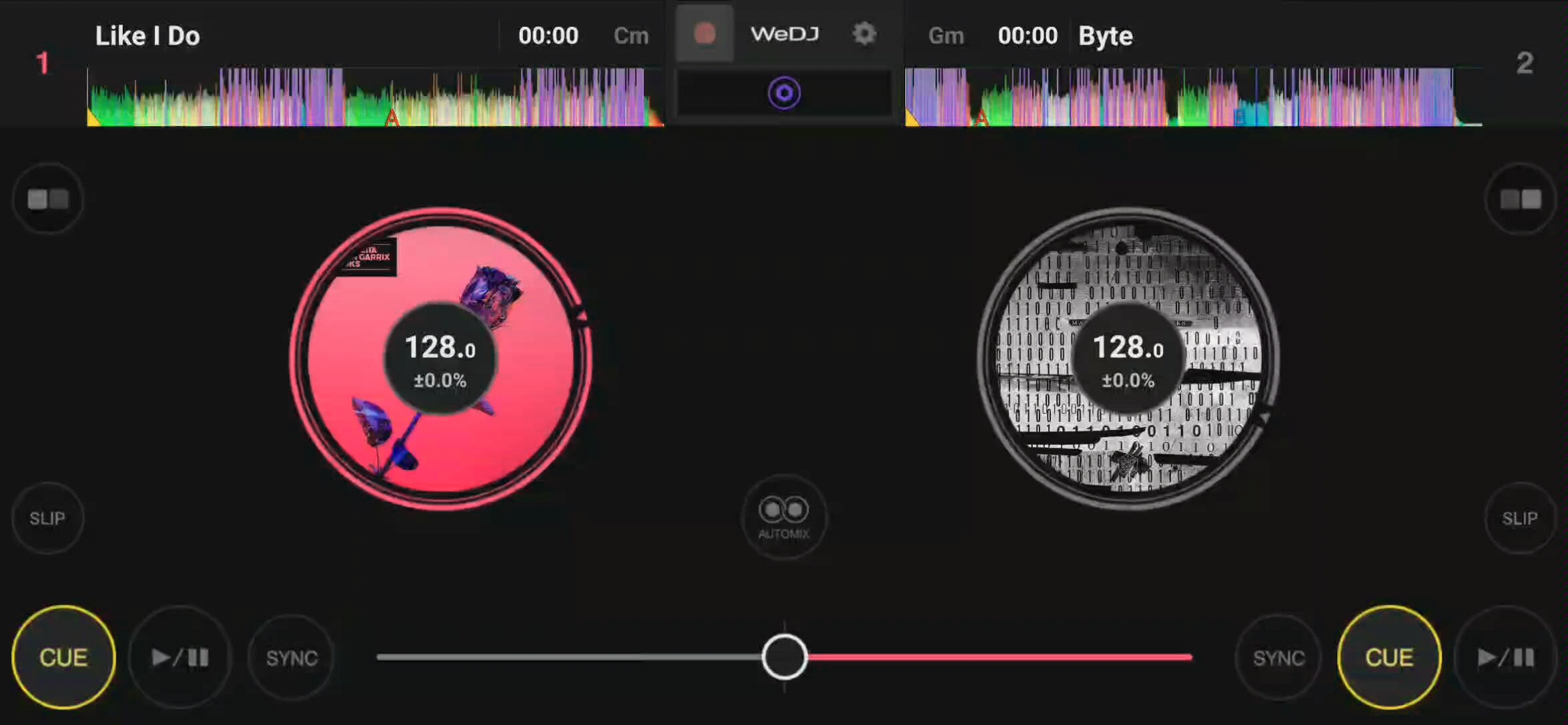Click the red right side of crossfader track

click(1000, 657)
